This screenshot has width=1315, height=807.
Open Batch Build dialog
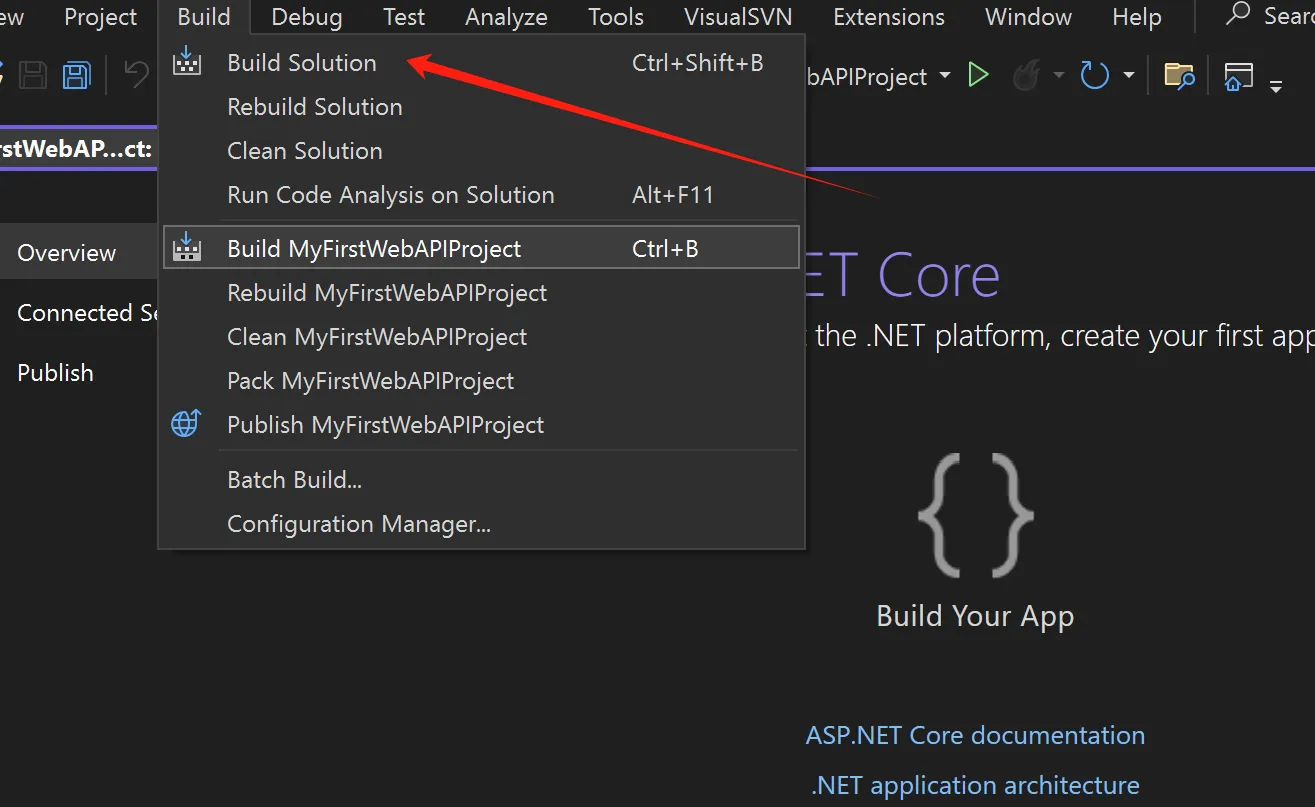(x=481, y=479)
